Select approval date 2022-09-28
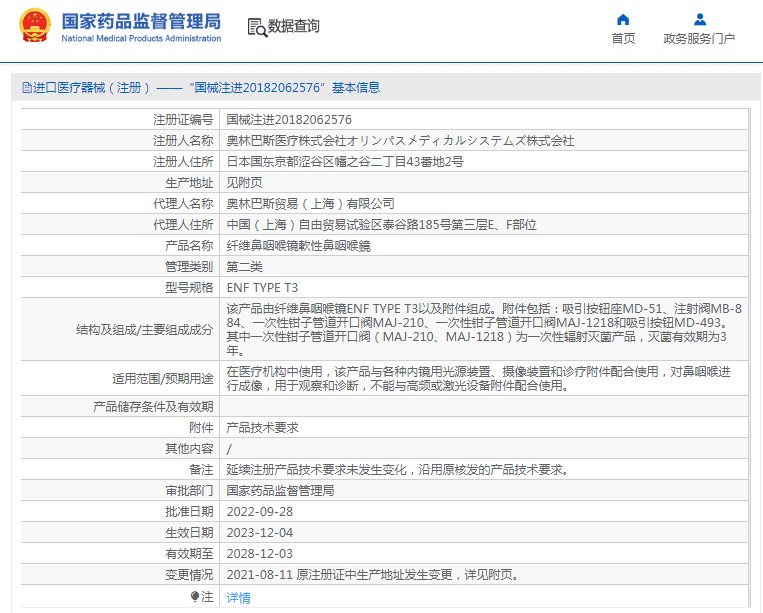The image size is (763, 613). click(260, 512)
